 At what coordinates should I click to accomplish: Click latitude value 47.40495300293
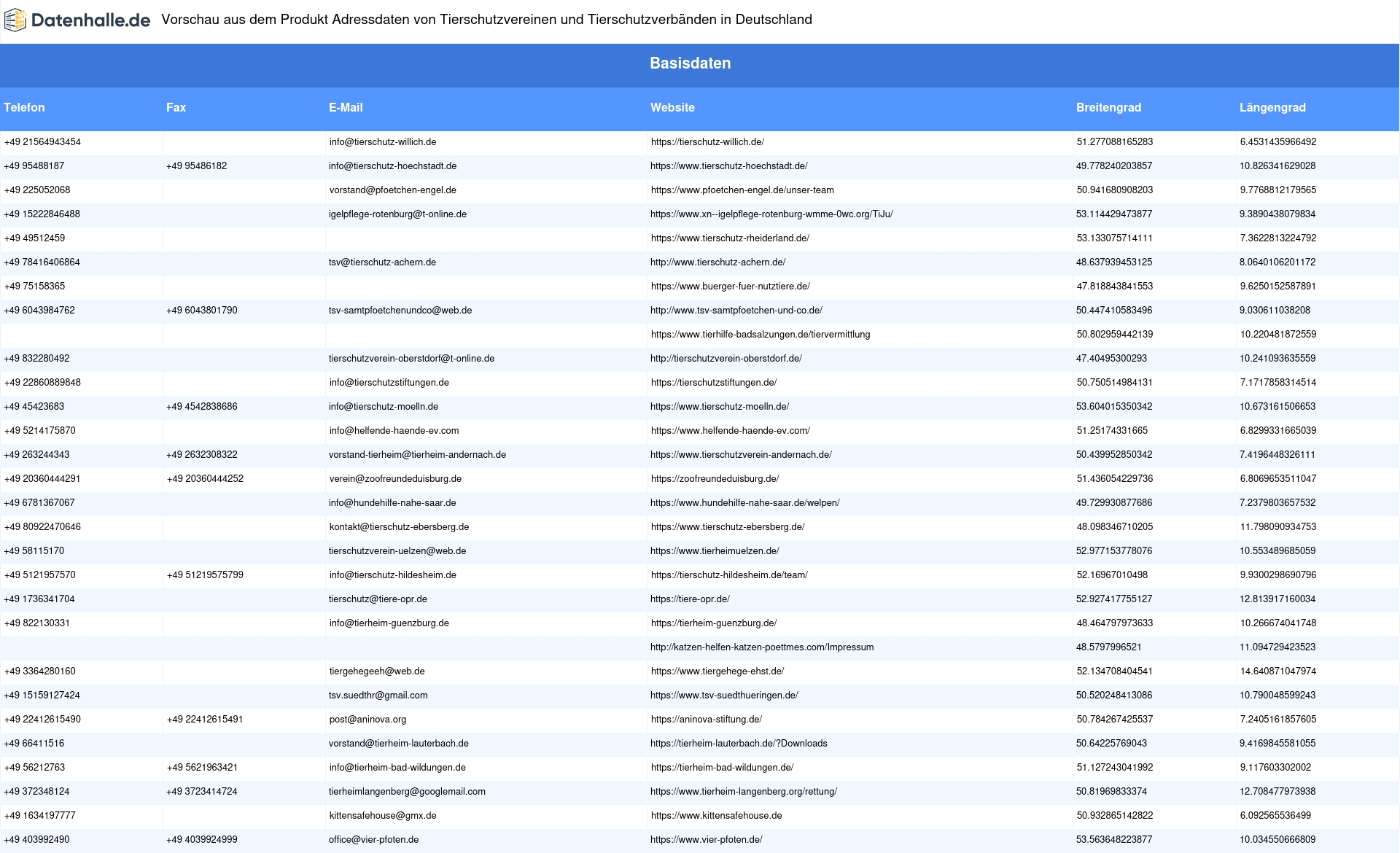coord(1112,359)
